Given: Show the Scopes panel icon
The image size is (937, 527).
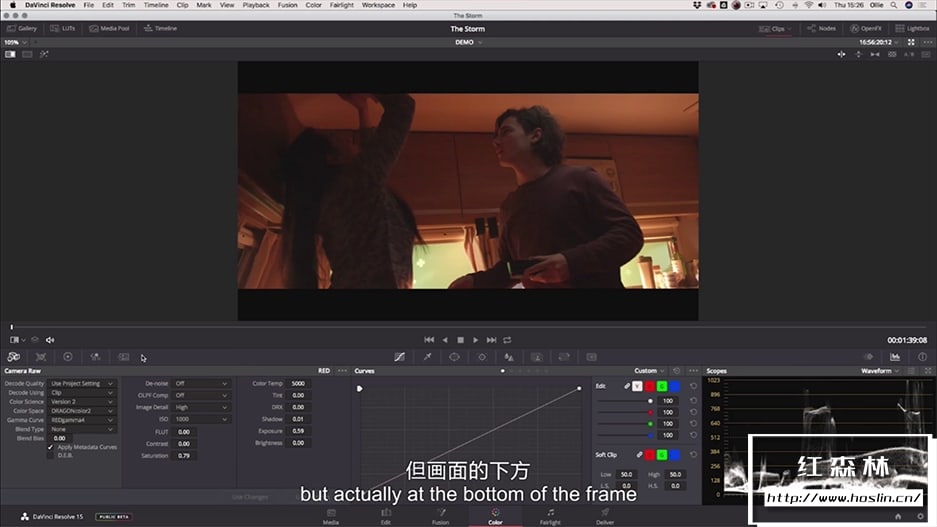Looking at the screenshot, I should [x=895, y=357].
